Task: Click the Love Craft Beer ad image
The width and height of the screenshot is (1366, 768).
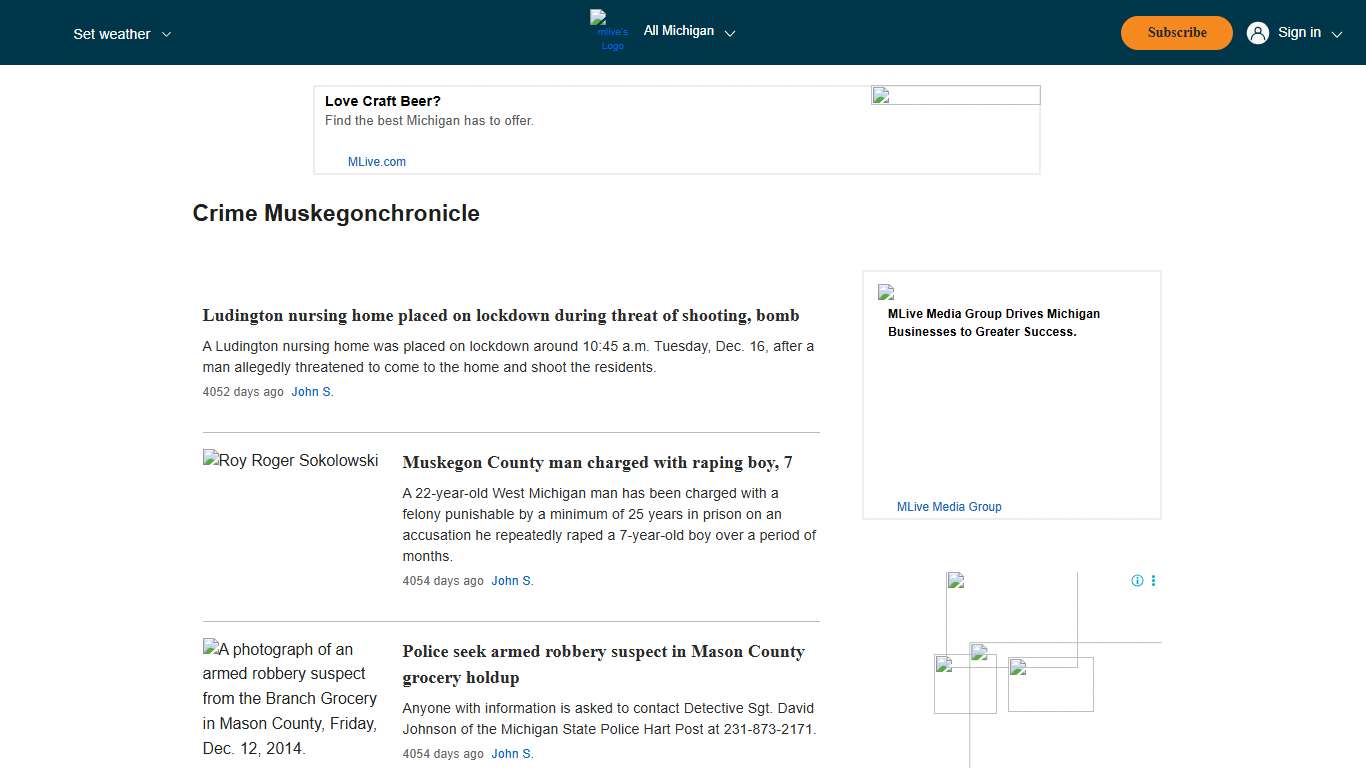Action: [955, 96]
